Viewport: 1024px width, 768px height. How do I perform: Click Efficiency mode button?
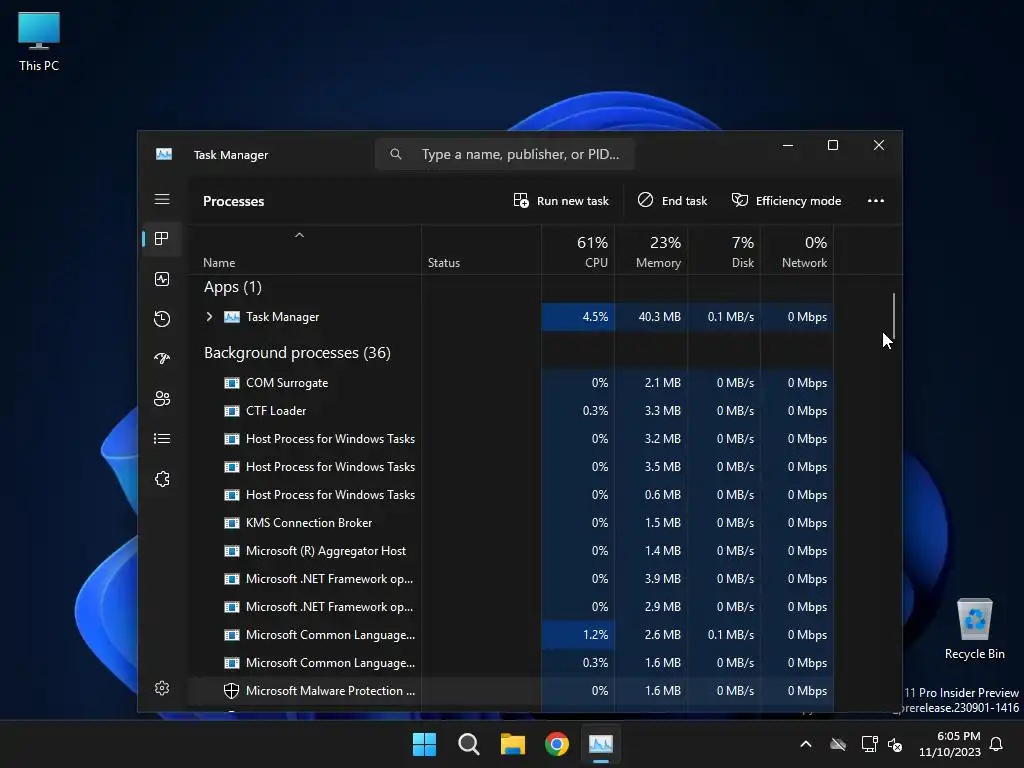pyautogui.click(x=786, y=201)
